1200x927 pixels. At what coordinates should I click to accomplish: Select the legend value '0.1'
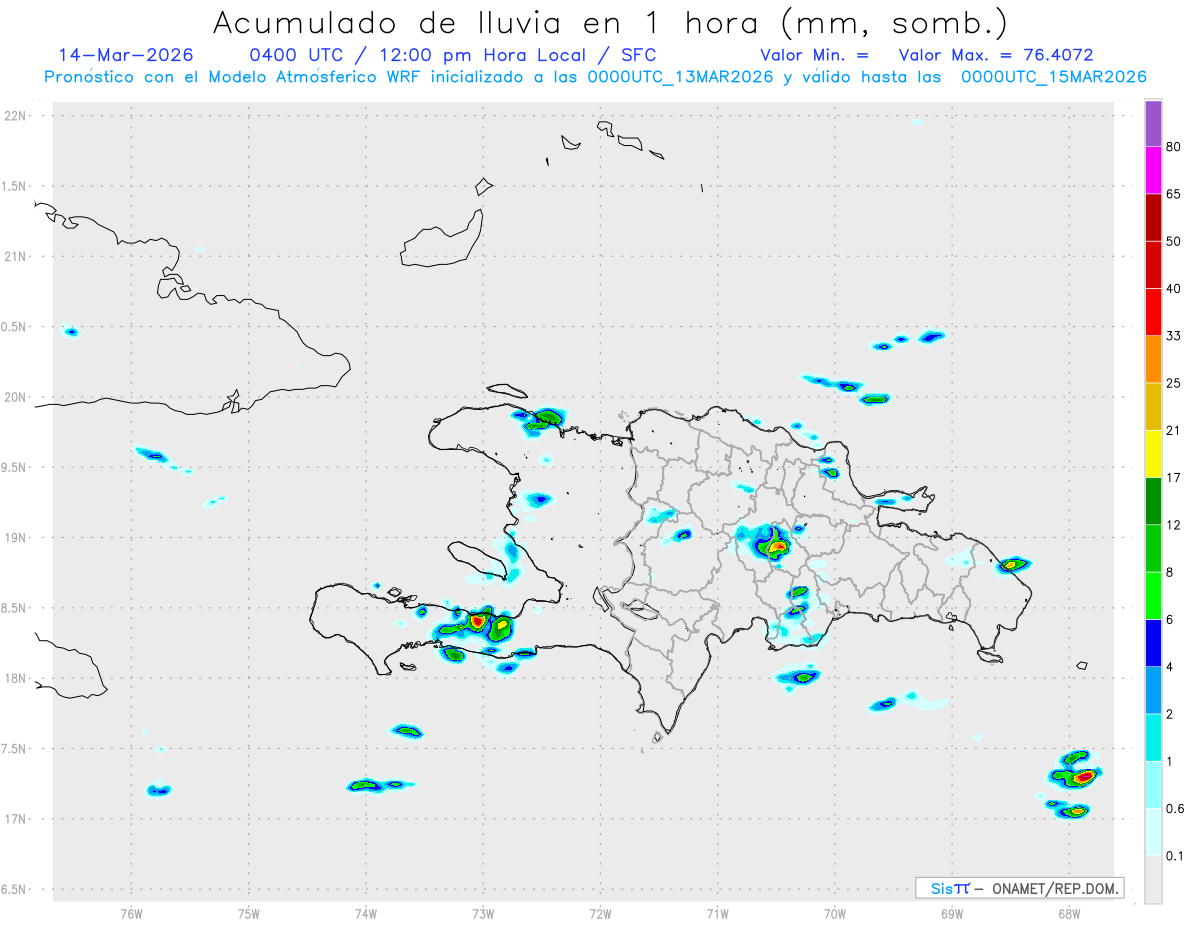1176,856
